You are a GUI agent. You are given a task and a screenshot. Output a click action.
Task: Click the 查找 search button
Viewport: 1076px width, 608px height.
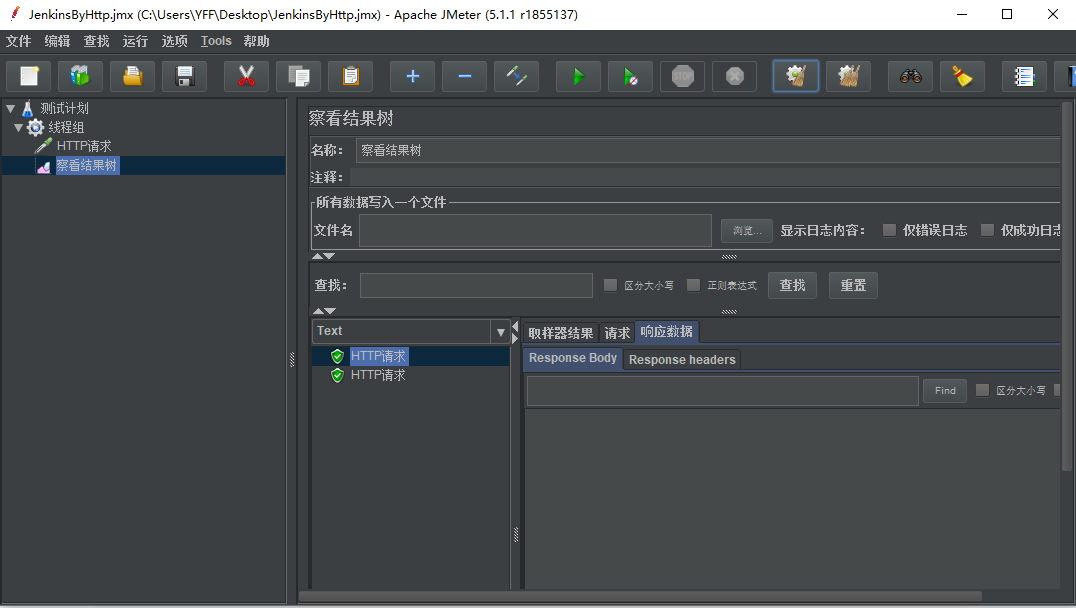793,285
